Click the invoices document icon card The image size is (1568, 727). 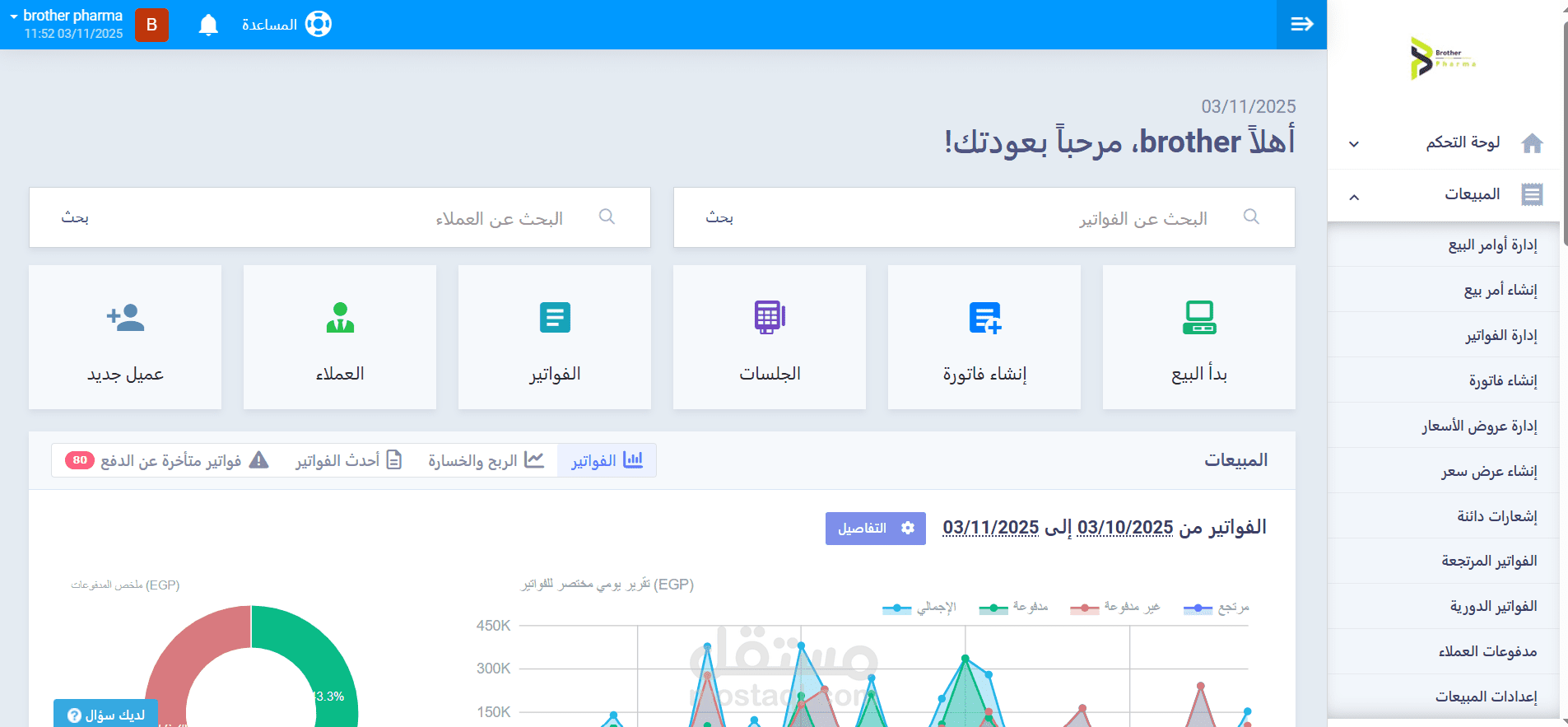pos(555,317)
